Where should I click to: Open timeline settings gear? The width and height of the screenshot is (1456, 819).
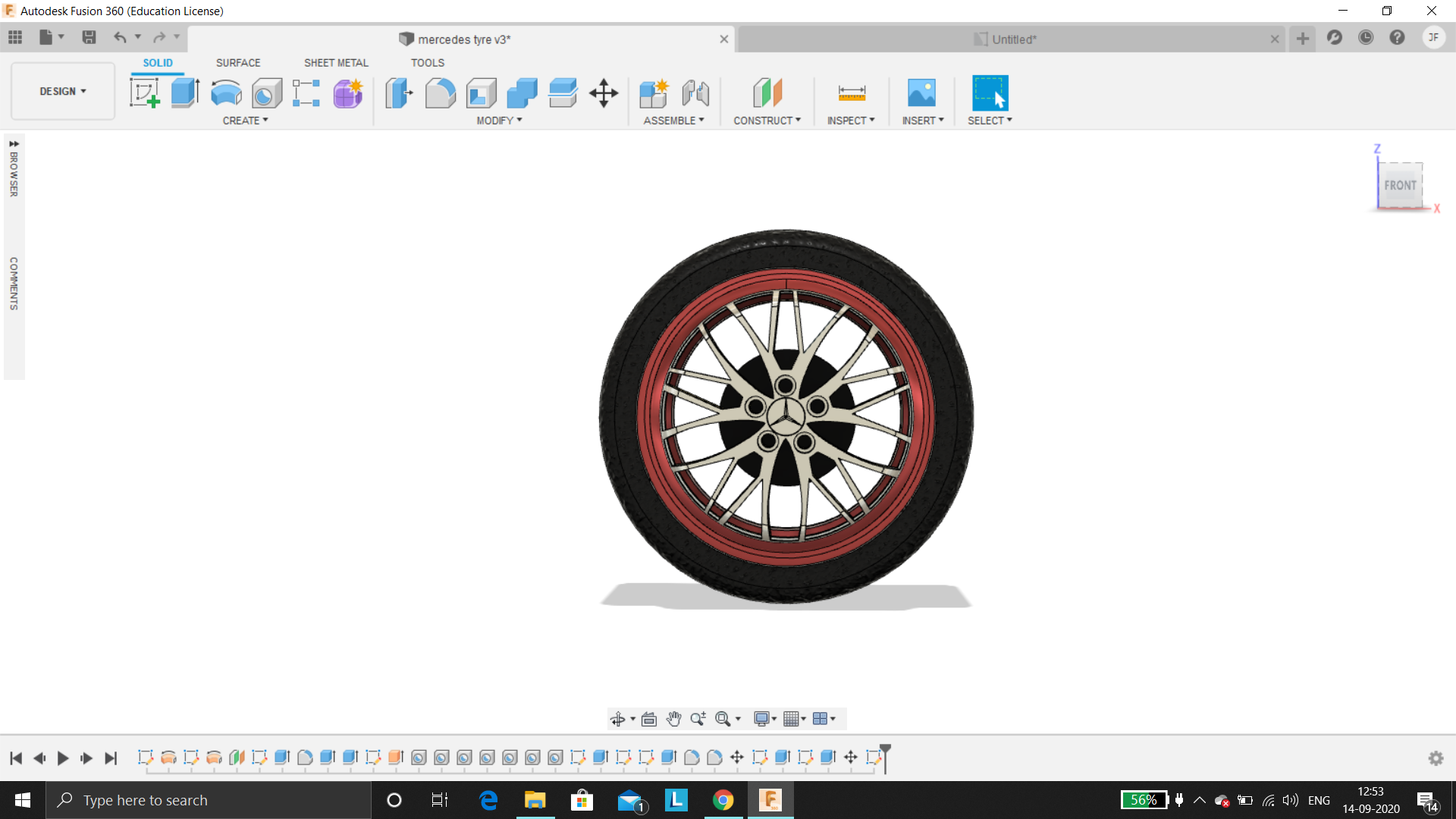point(1436,758)
